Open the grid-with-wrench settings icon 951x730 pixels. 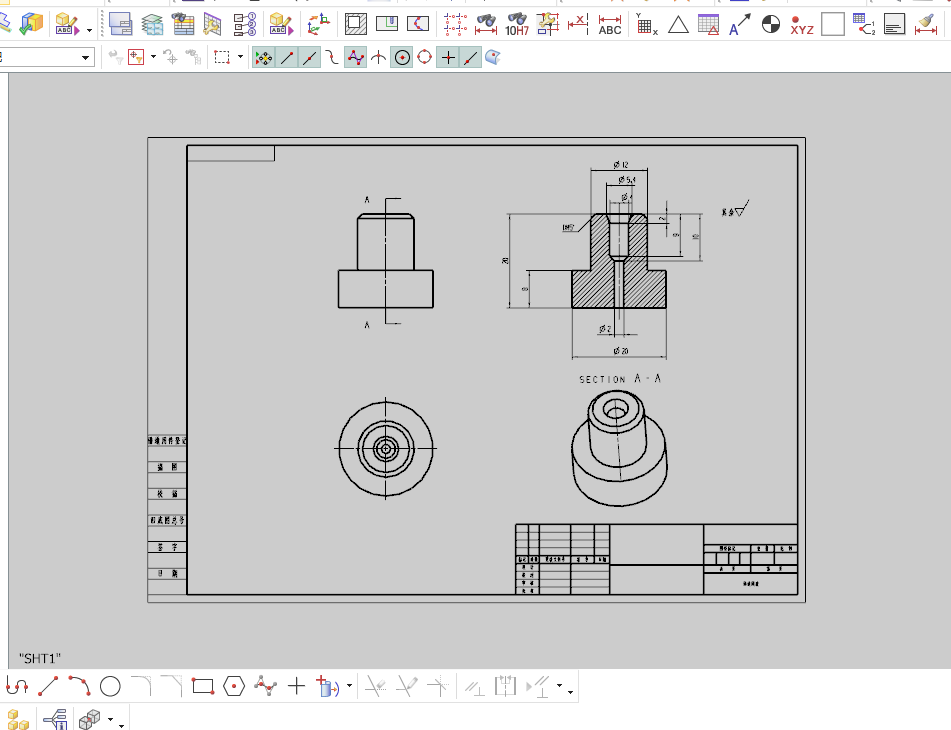212,24
